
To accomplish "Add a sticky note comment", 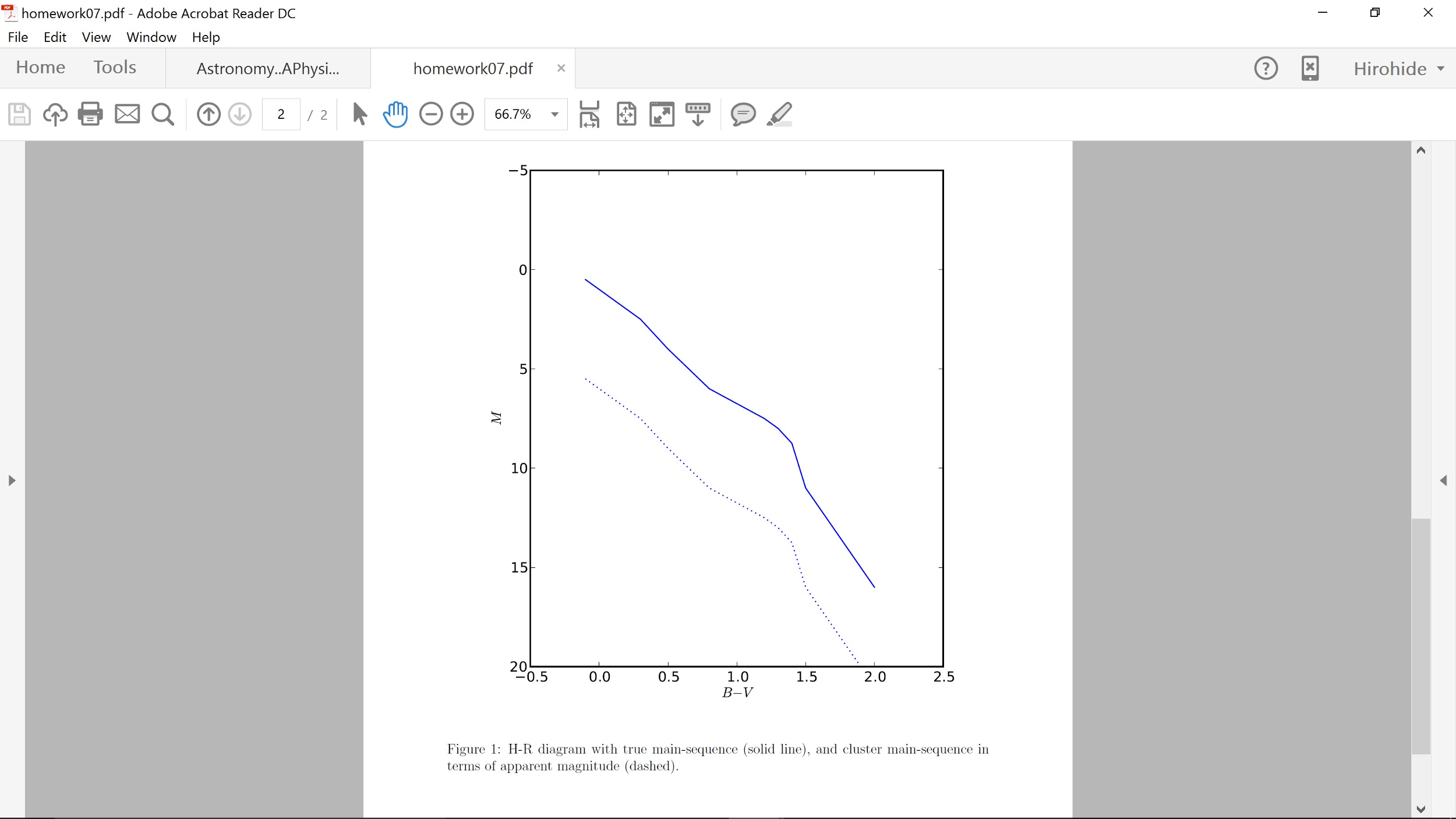I will (x=743, y=114).
